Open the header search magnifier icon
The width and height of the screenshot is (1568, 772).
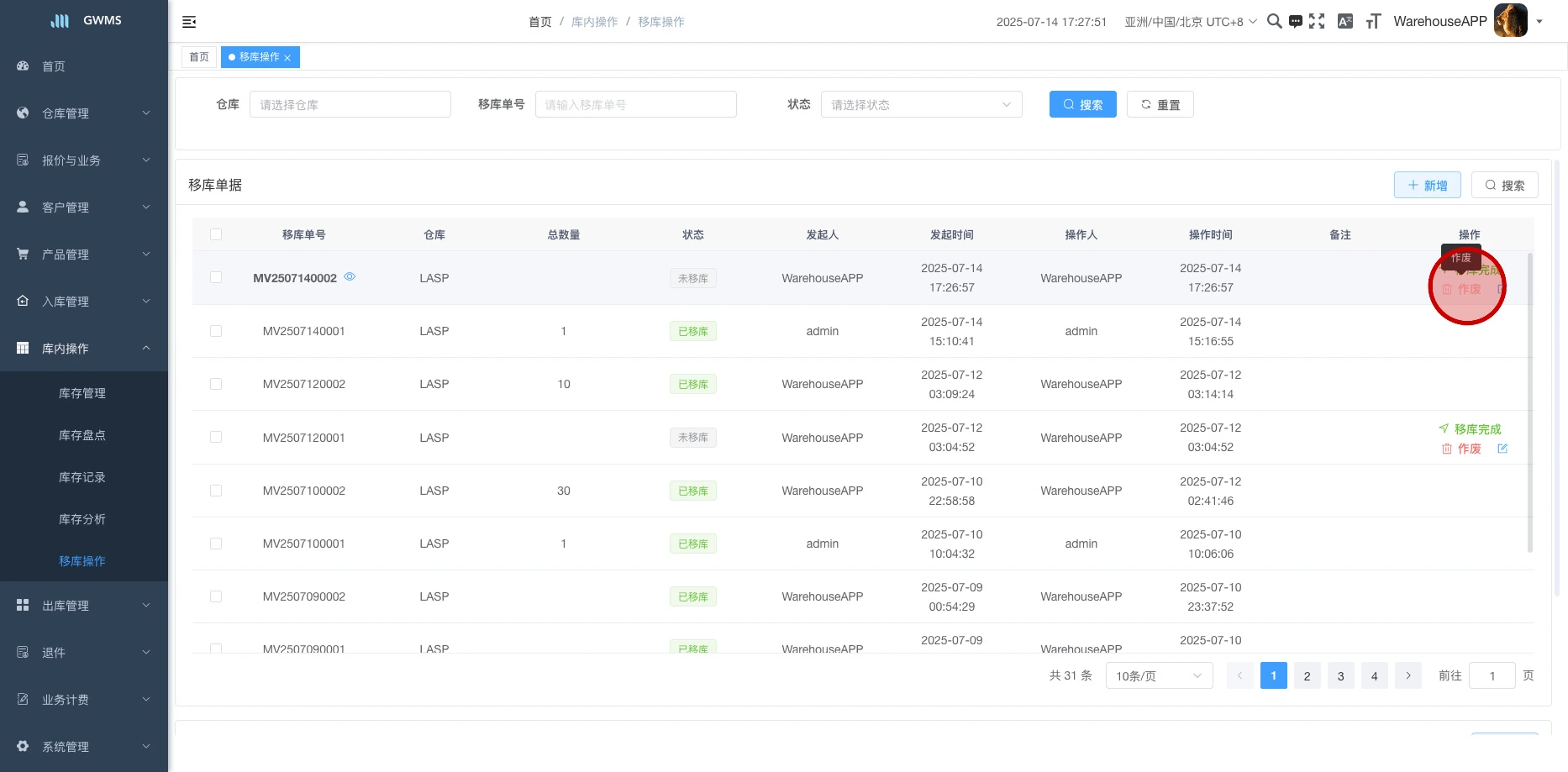1274,22
